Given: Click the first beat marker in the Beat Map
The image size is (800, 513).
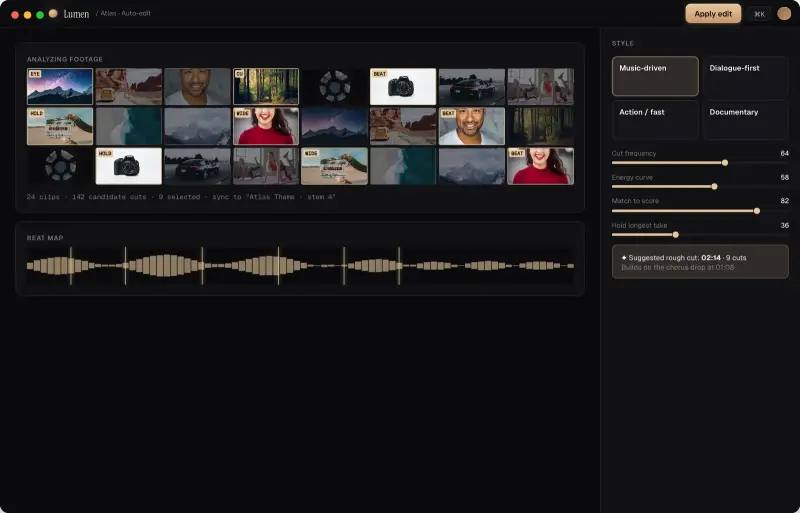Looking at the screenshot, I should pos(71,265).
